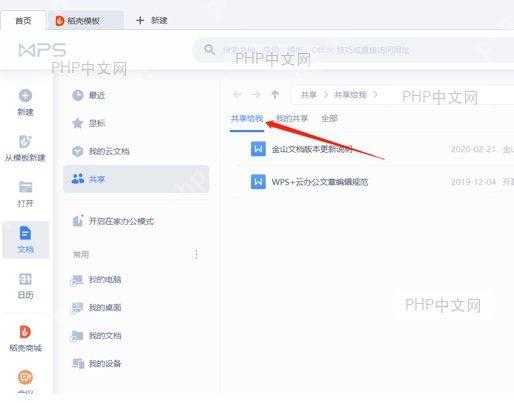
Task: Click the document icon of WPS+云办公文章编辑规范
Action: click(x=258, y=182)
